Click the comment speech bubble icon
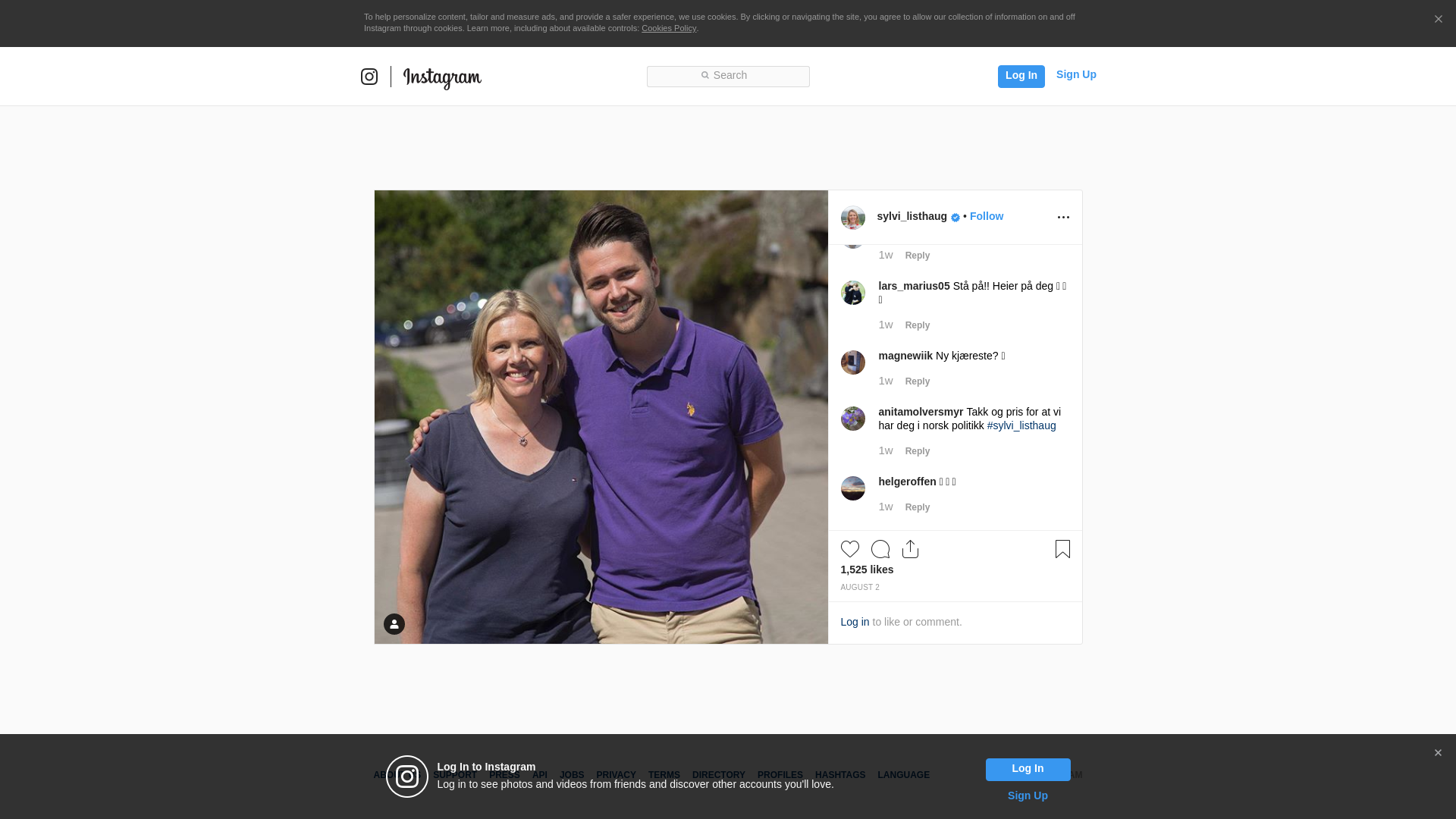Screen dimensions: 1456x819 [880, 549]
